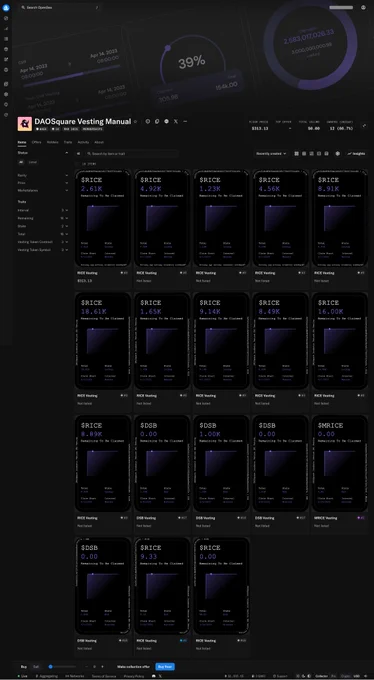The image size is (374, 680).
Task: Click the OpenSea logo in the sidebar
Action: point(6,8)
